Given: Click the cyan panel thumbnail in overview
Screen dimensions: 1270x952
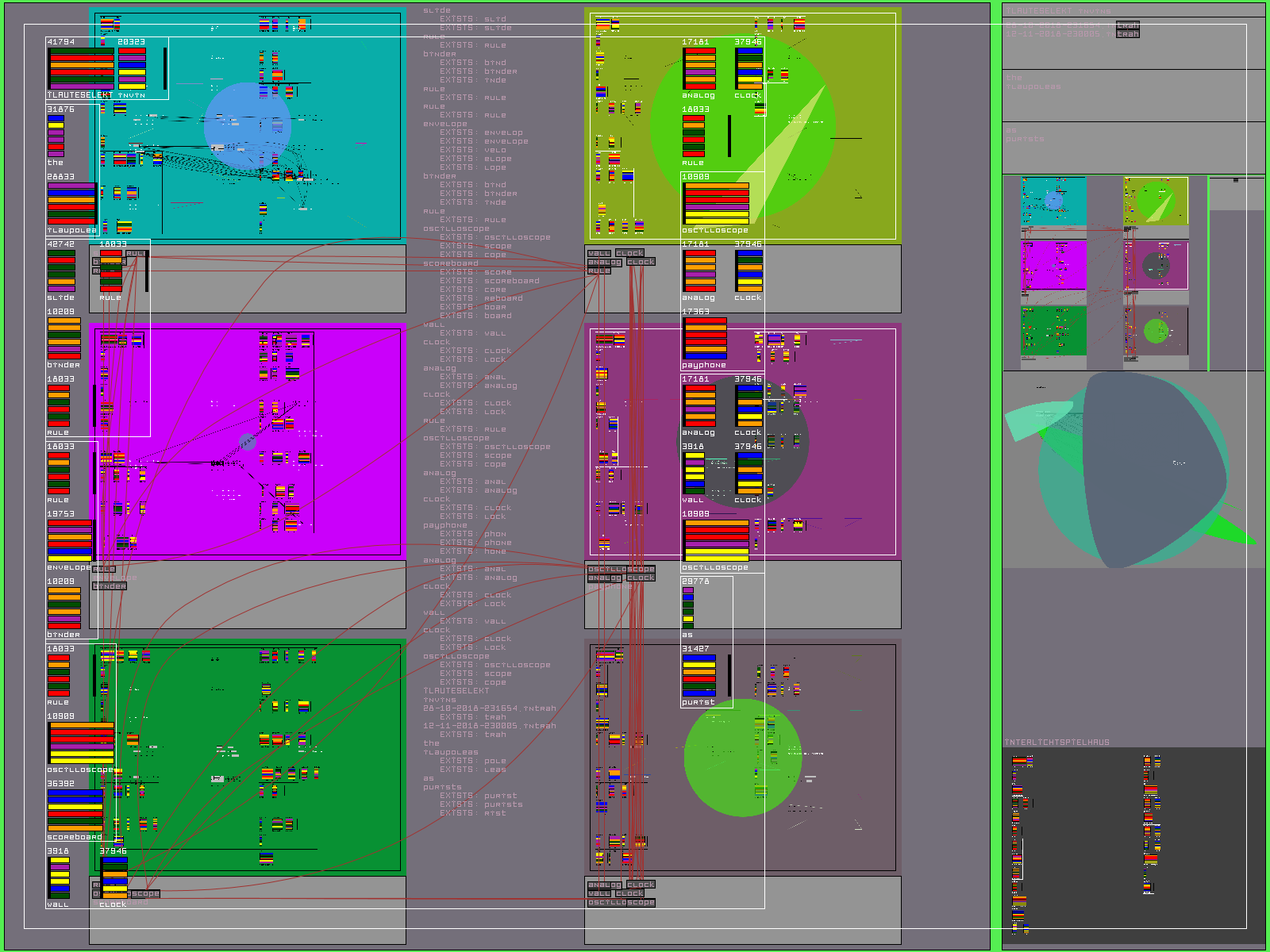Looking at the screenshot, I should pyautogui.click(x=1053, y=201).
